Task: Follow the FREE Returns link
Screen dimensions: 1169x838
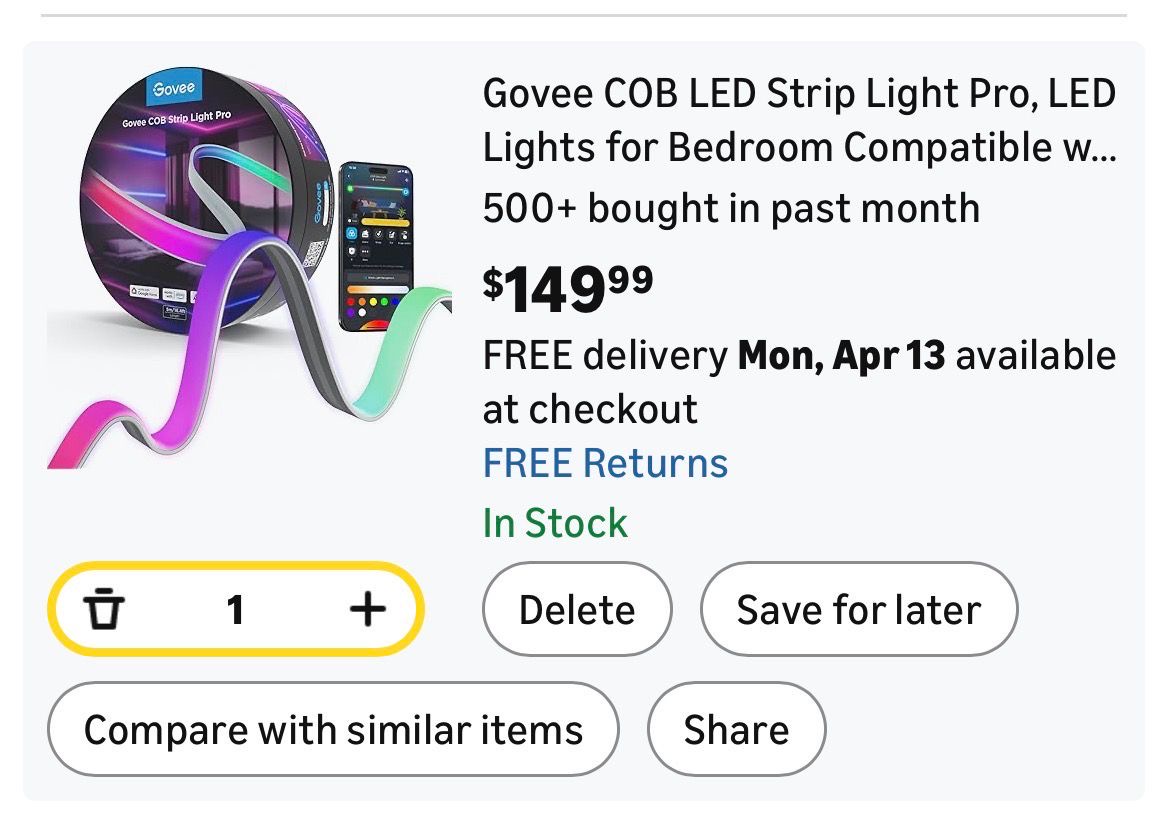Action: tap(605, 464)
